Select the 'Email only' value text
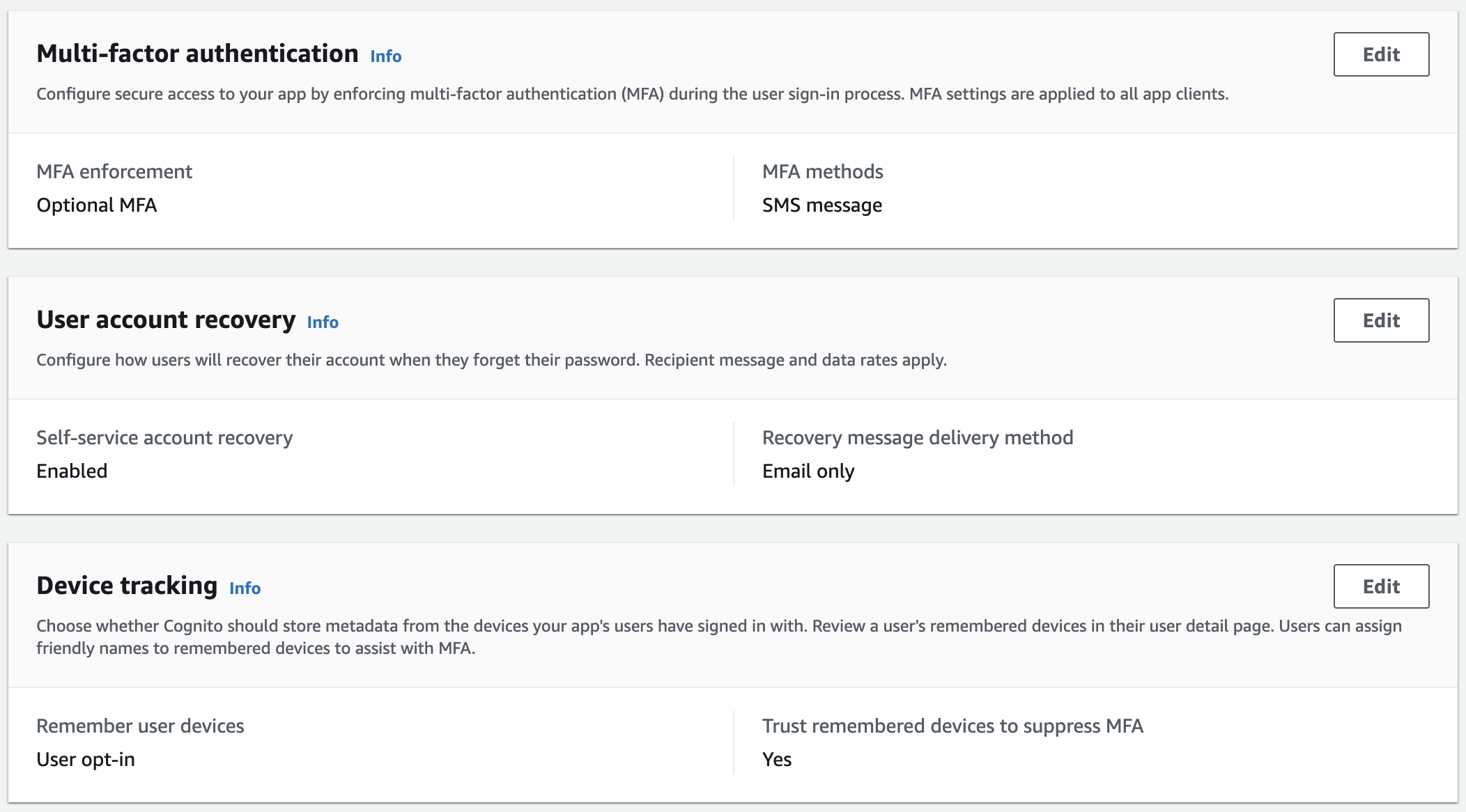The width and height of the screenshot is (1466, 812). click(808, 471)
